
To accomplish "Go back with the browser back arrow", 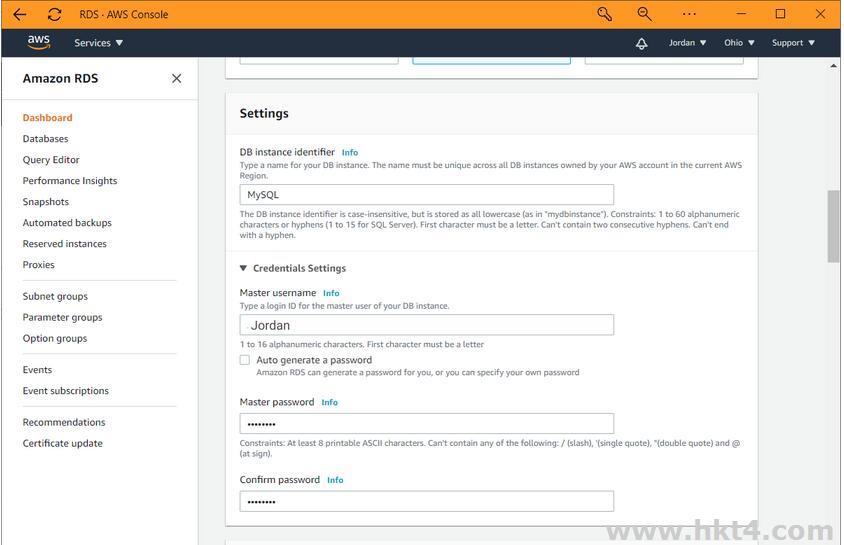I will [20, 15].
